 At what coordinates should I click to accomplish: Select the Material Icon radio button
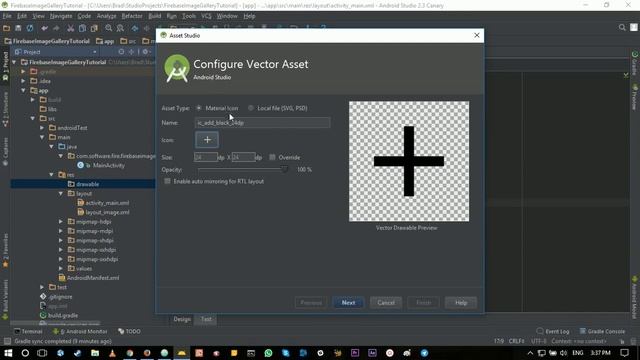tap(199, 108)
